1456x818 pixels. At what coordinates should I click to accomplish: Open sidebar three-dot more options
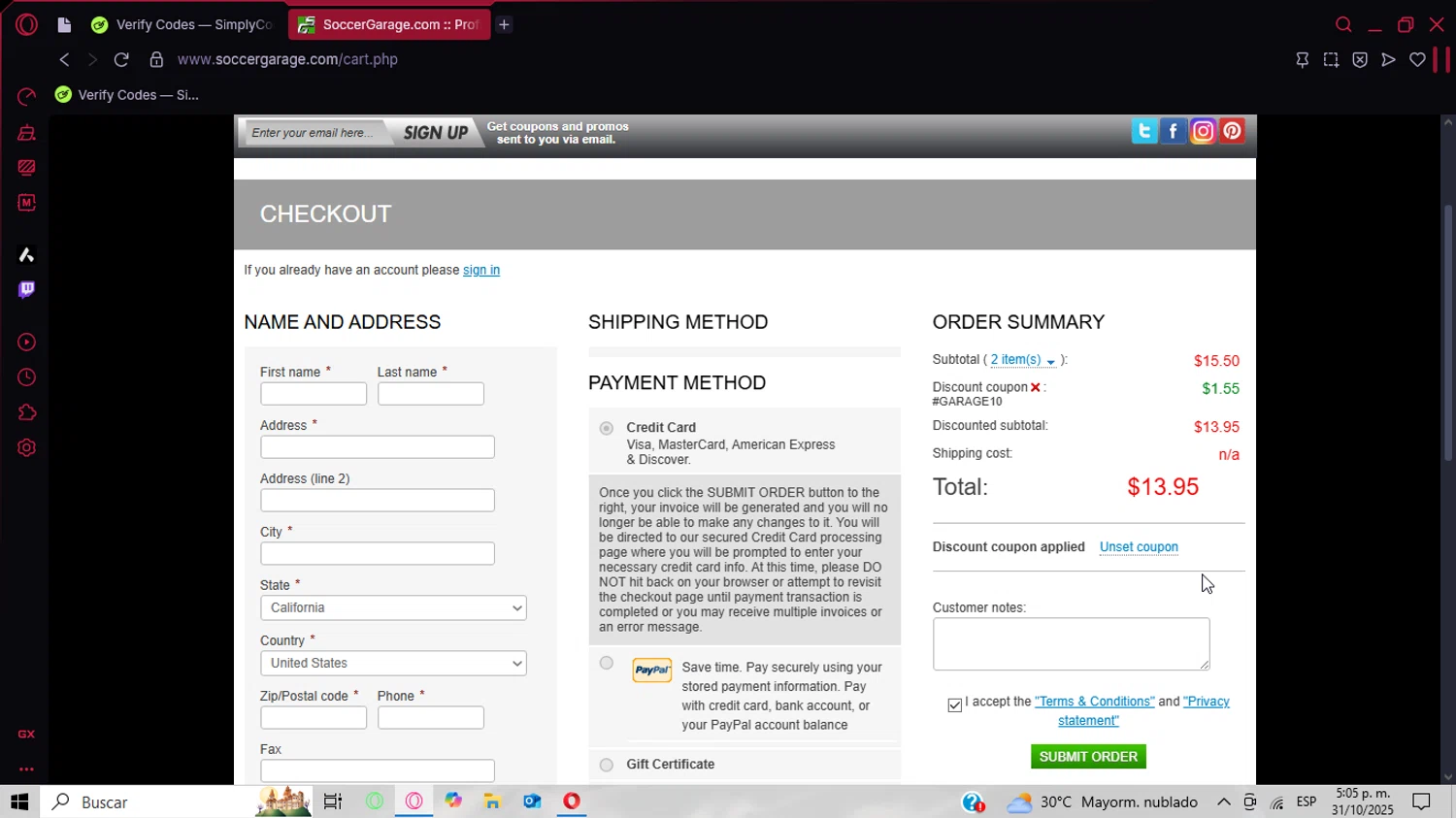tap(26, 769)
